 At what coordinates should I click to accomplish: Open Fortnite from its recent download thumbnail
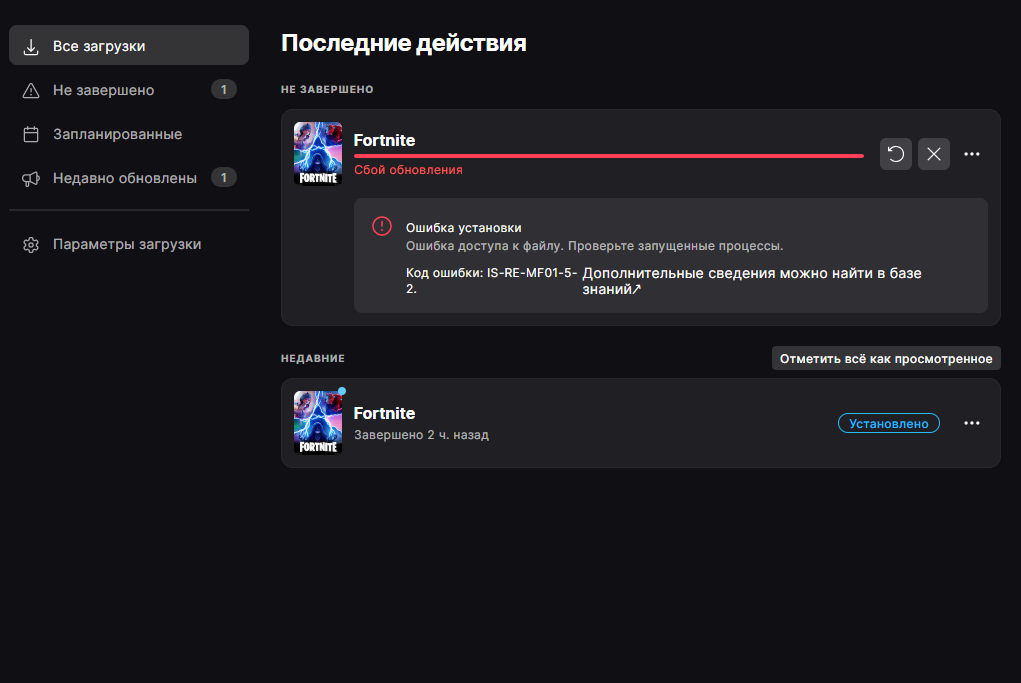coord(317,422)
